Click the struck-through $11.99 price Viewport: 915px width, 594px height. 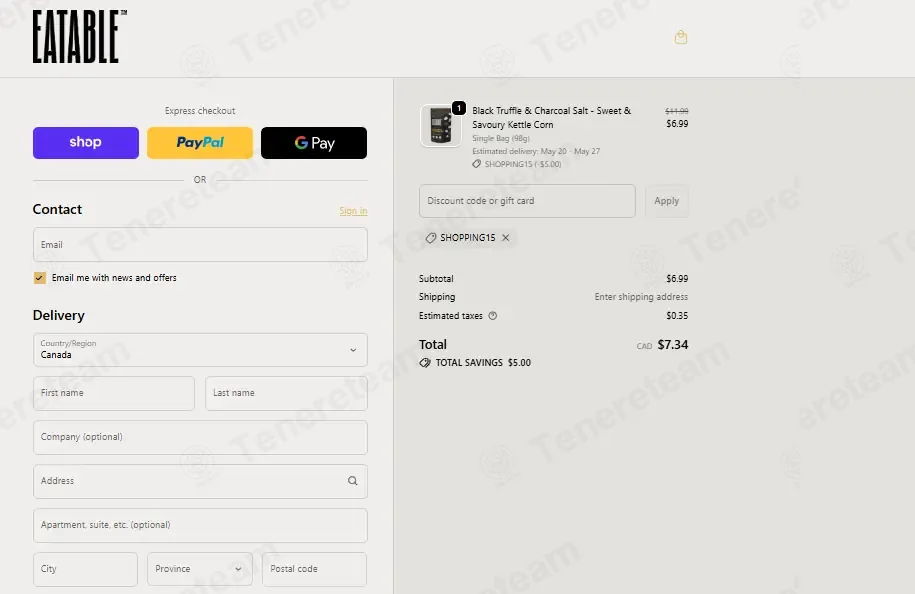tap(676, 111)
